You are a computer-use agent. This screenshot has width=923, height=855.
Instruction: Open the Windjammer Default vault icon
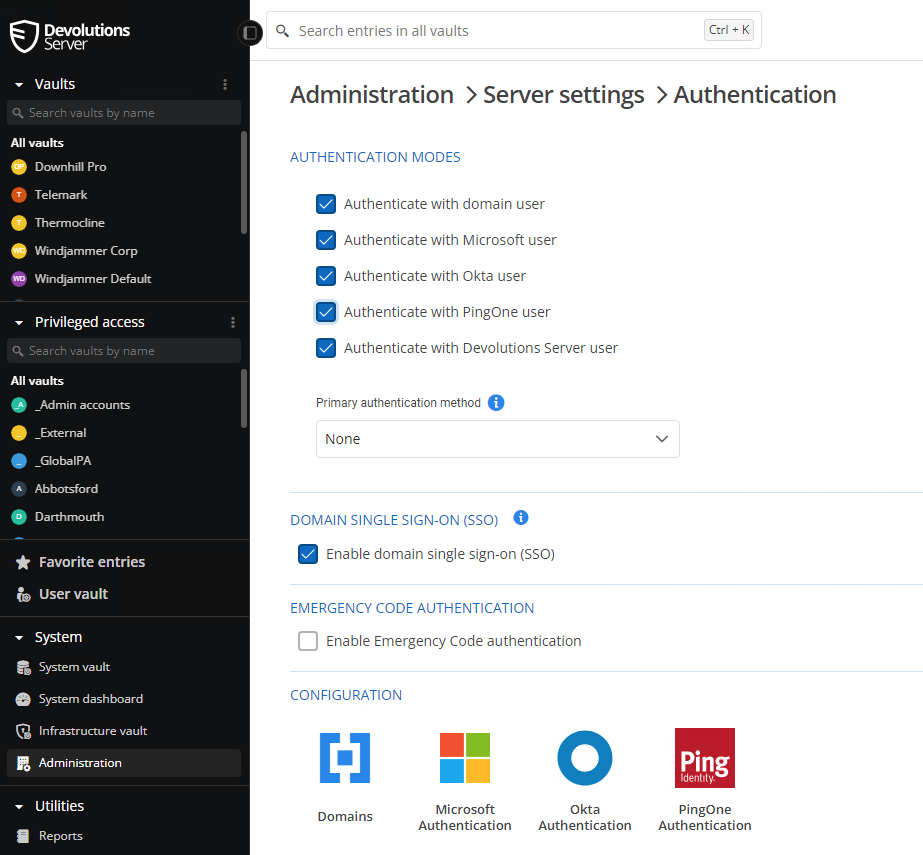pos(19,279)
